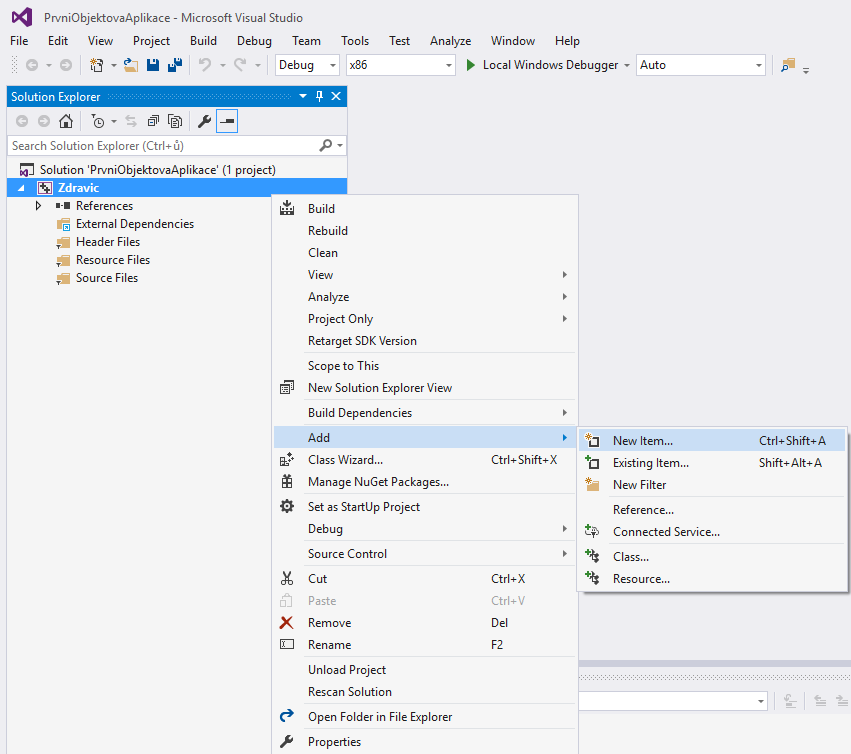Collapse the Zdravic project node
The width and height of the screenshot is (851, 754).
pyautogui.click(x=22, y=188)
